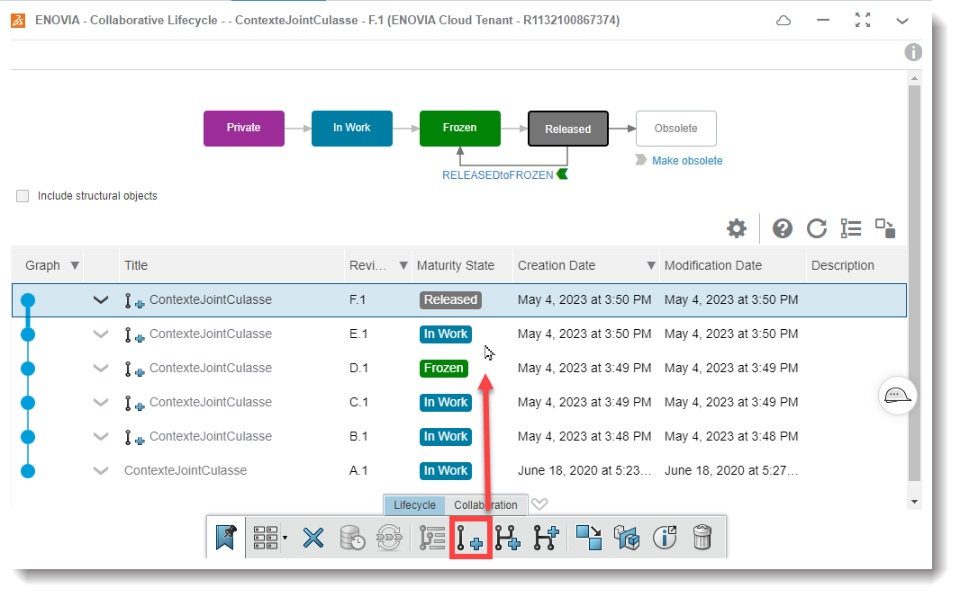Click the Released state box in diagram
The image size is (960, 597).
point(568,129)
